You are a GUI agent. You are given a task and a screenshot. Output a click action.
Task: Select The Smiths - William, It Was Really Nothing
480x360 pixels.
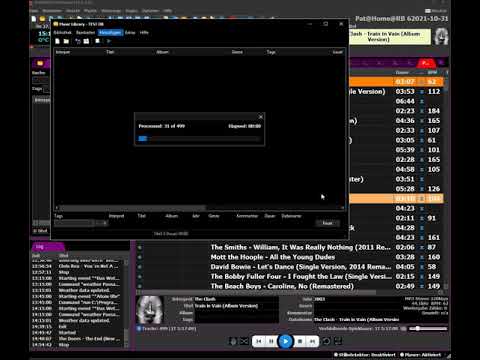(300, 247)
